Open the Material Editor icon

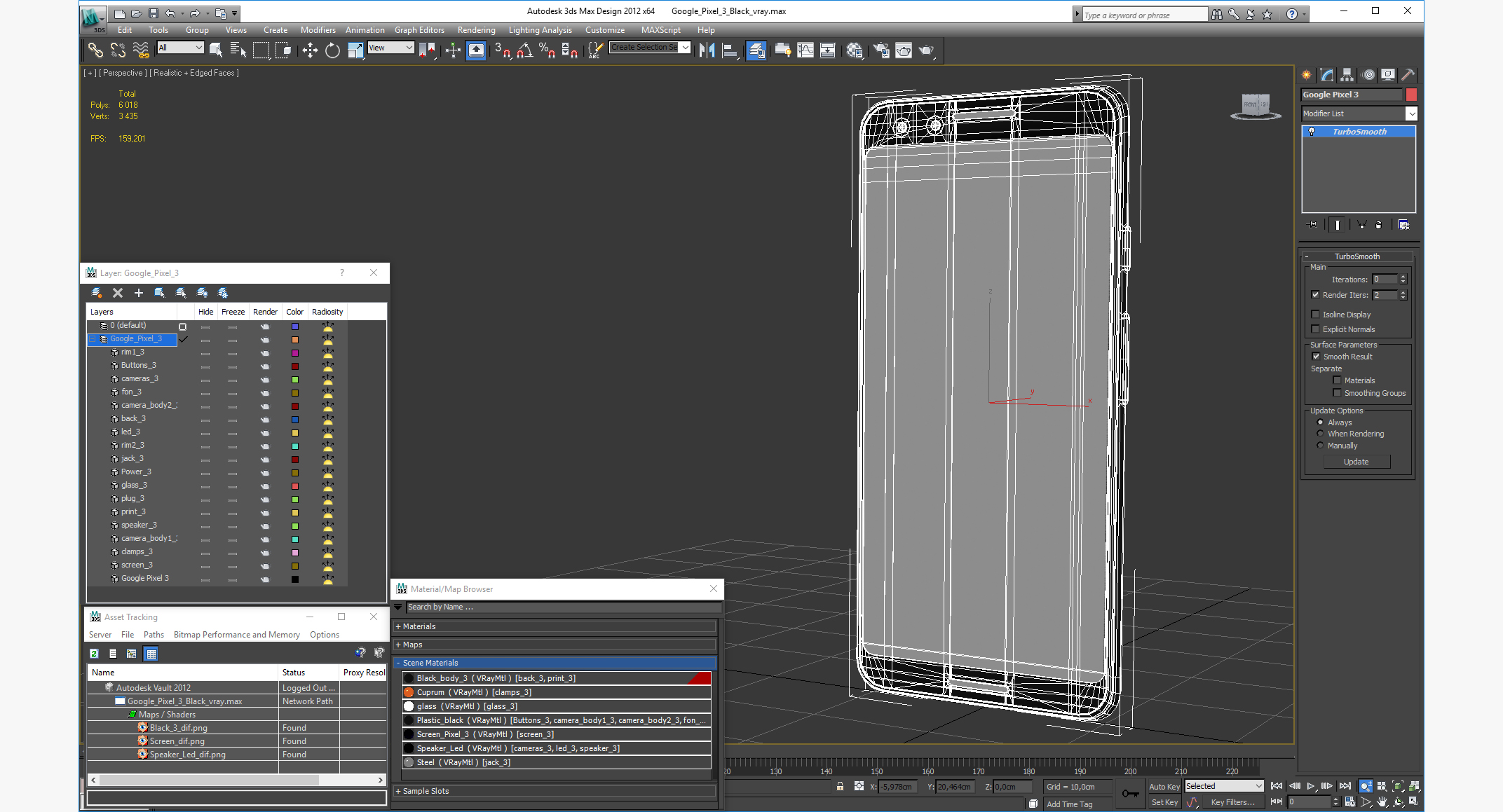(854, 50)
